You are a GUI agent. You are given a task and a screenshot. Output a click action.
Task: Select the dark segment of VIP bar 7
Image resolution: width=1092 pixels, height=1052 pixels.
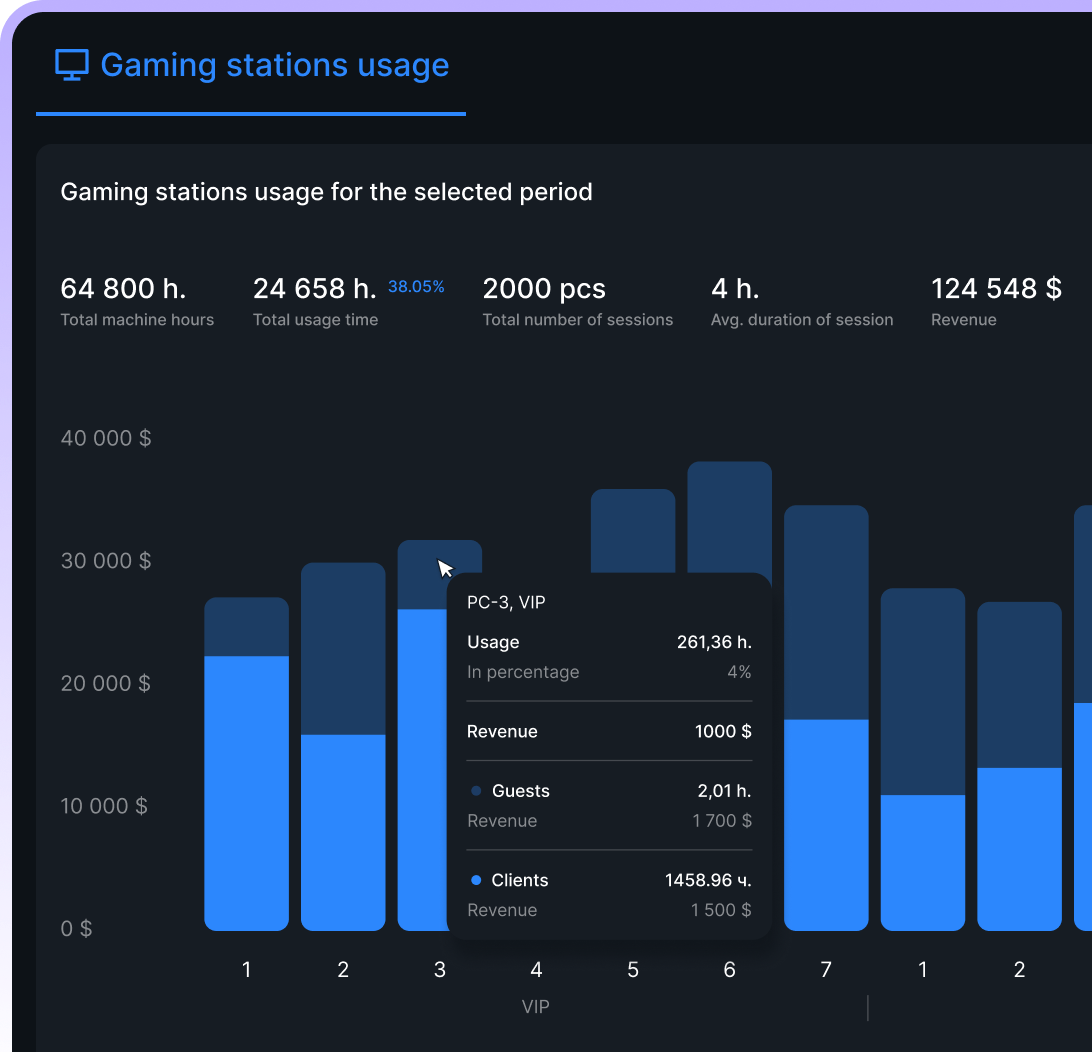tap(825, 610)
